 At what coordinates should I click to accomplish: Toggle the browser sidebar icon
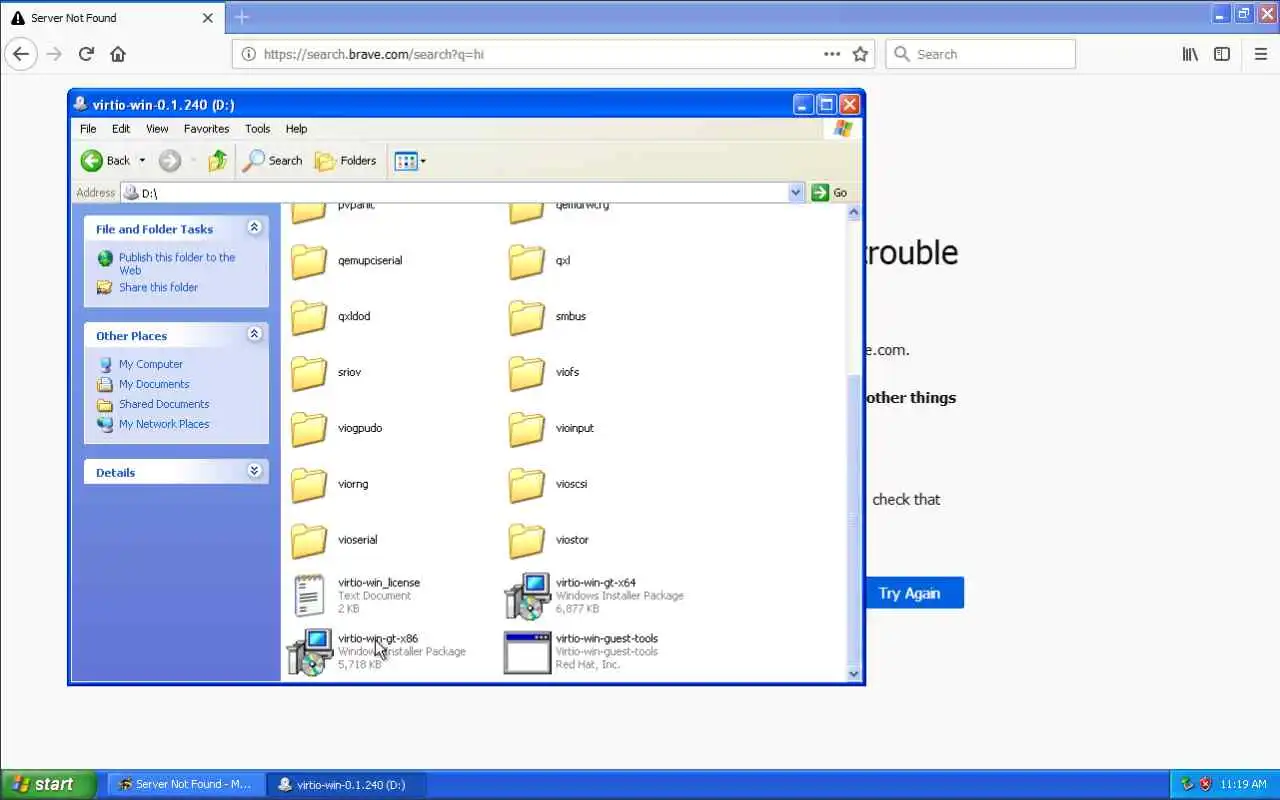(x=1222, y=54)
